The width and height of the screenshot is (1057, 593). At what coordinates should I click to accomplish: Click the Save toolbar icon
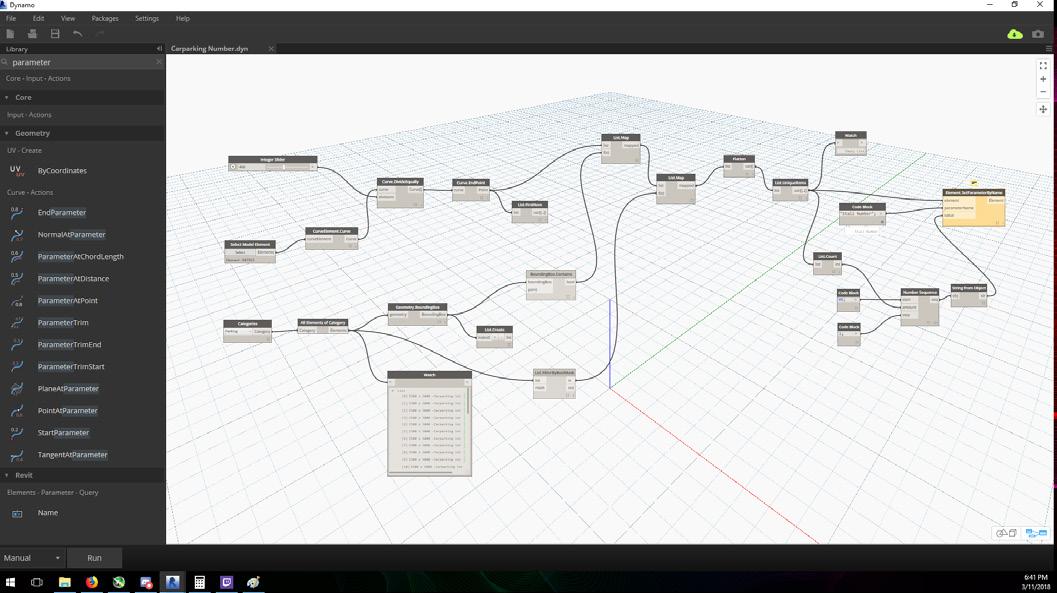(55, 34)
